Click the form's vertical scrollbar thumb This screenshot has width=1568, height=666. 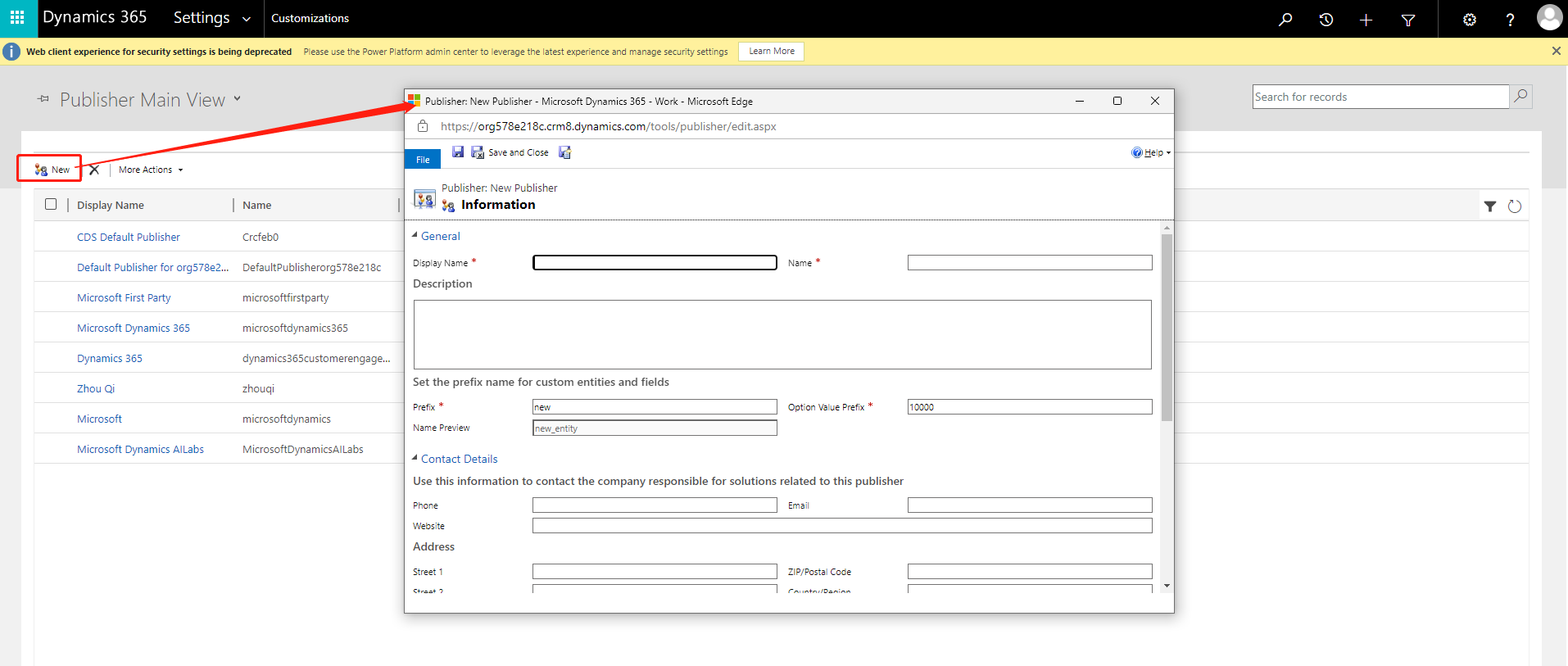pyautogui.click(x=1167, y=328)
